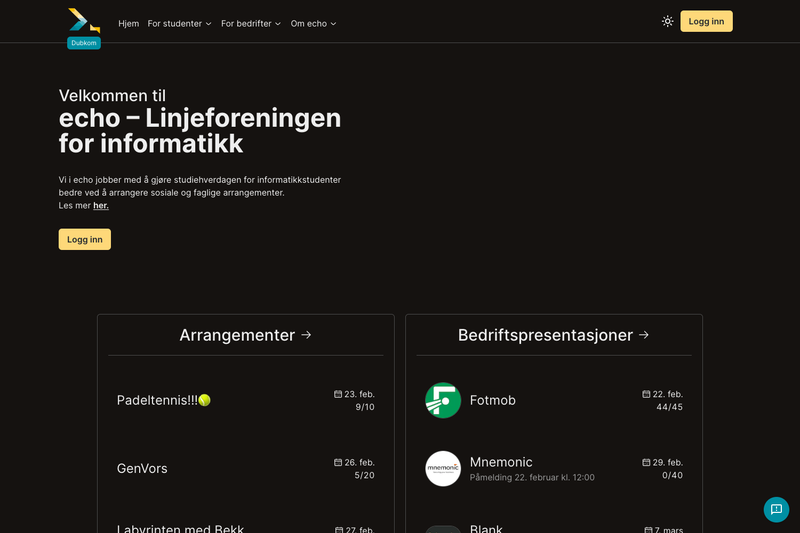800x533 pixels.
Task: Click calendar icon beside 26. feb.
Action: coord(338,462)
